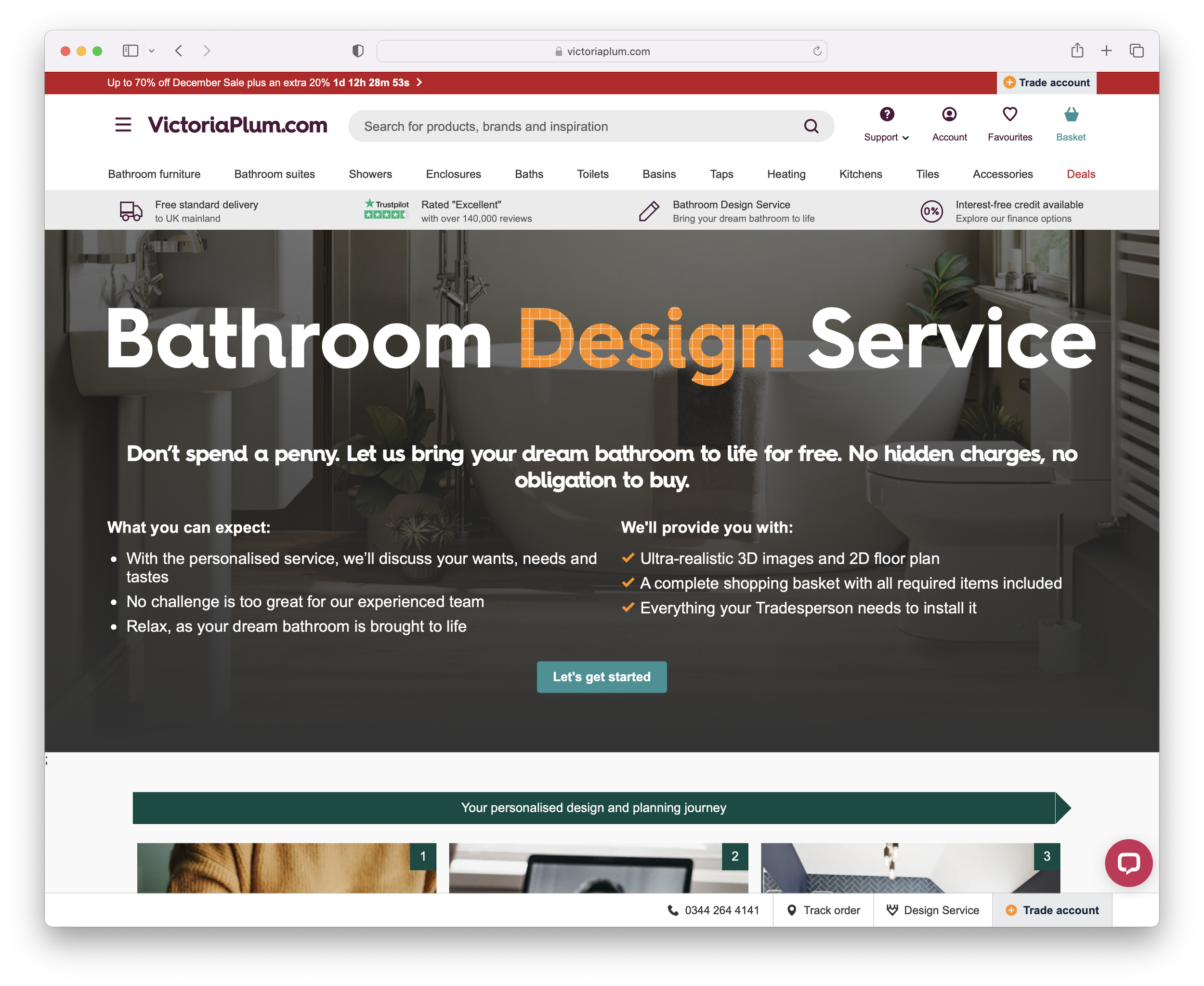The image size is (1204, 986).
Task: Expand the Support dropdown chevron
Action: click(905, 138)
